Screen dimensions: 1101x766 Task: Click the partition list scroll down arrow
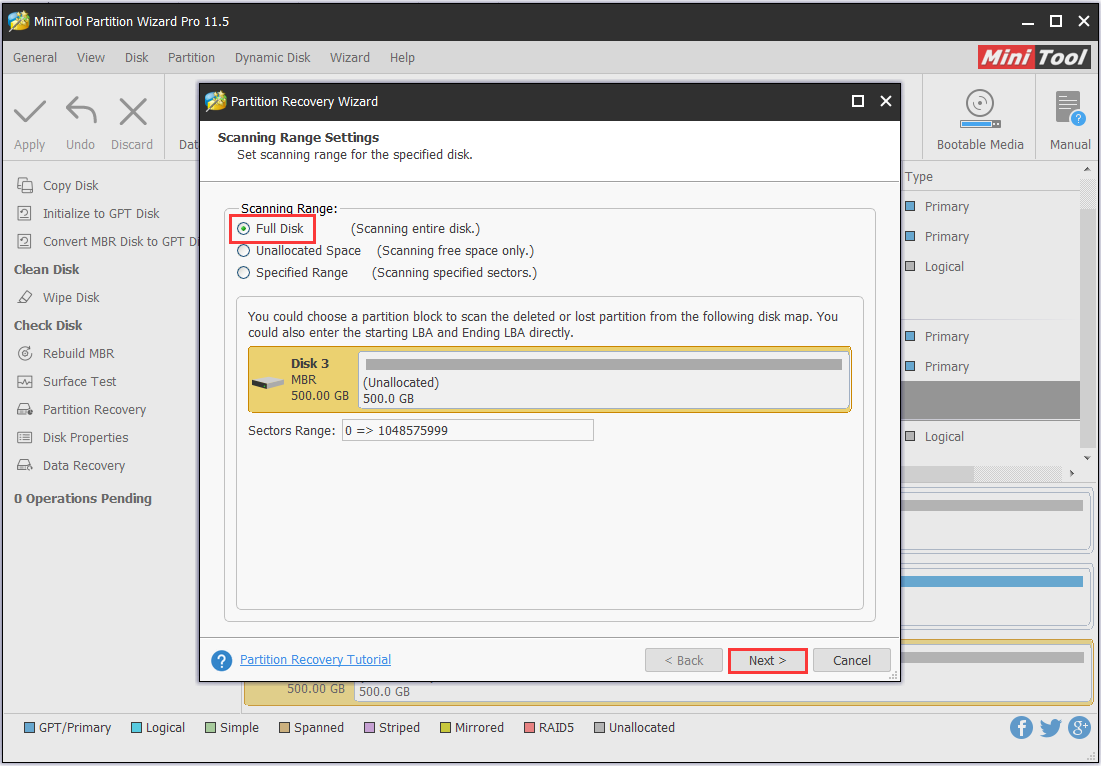tap(1087, 458)
